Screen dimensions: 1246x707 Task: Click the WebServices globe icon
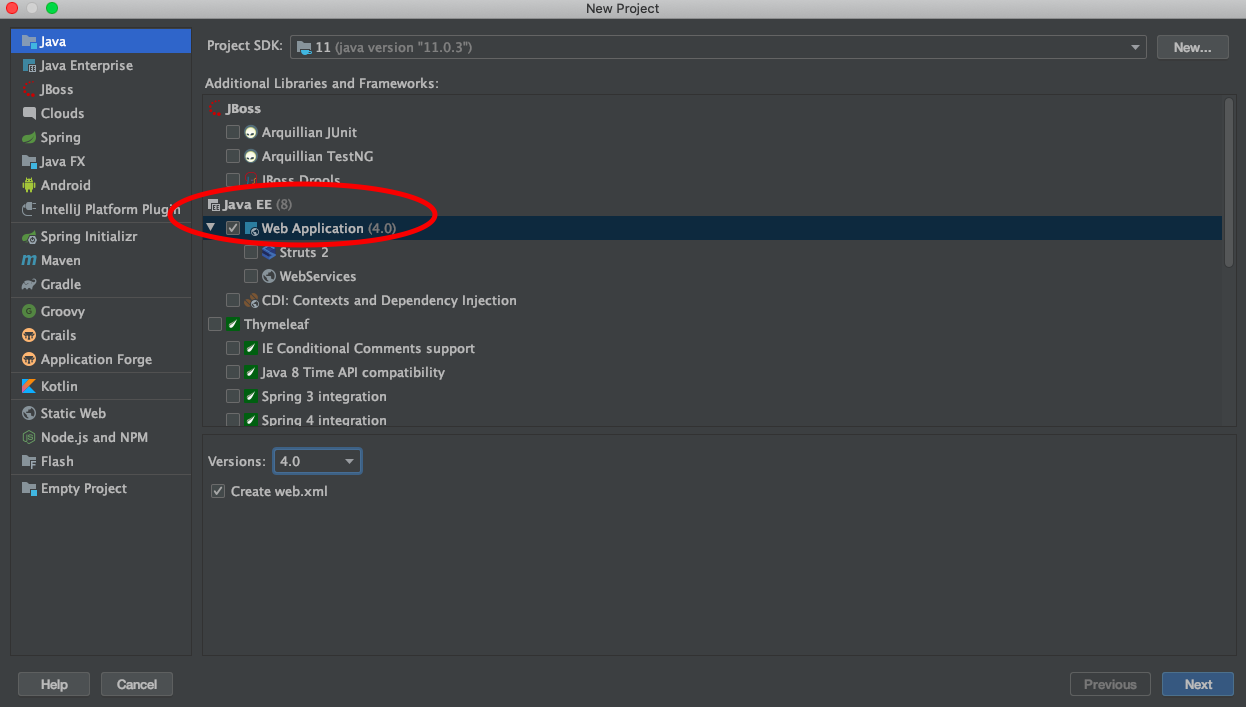pyautogui.click(x=269, y=277)
